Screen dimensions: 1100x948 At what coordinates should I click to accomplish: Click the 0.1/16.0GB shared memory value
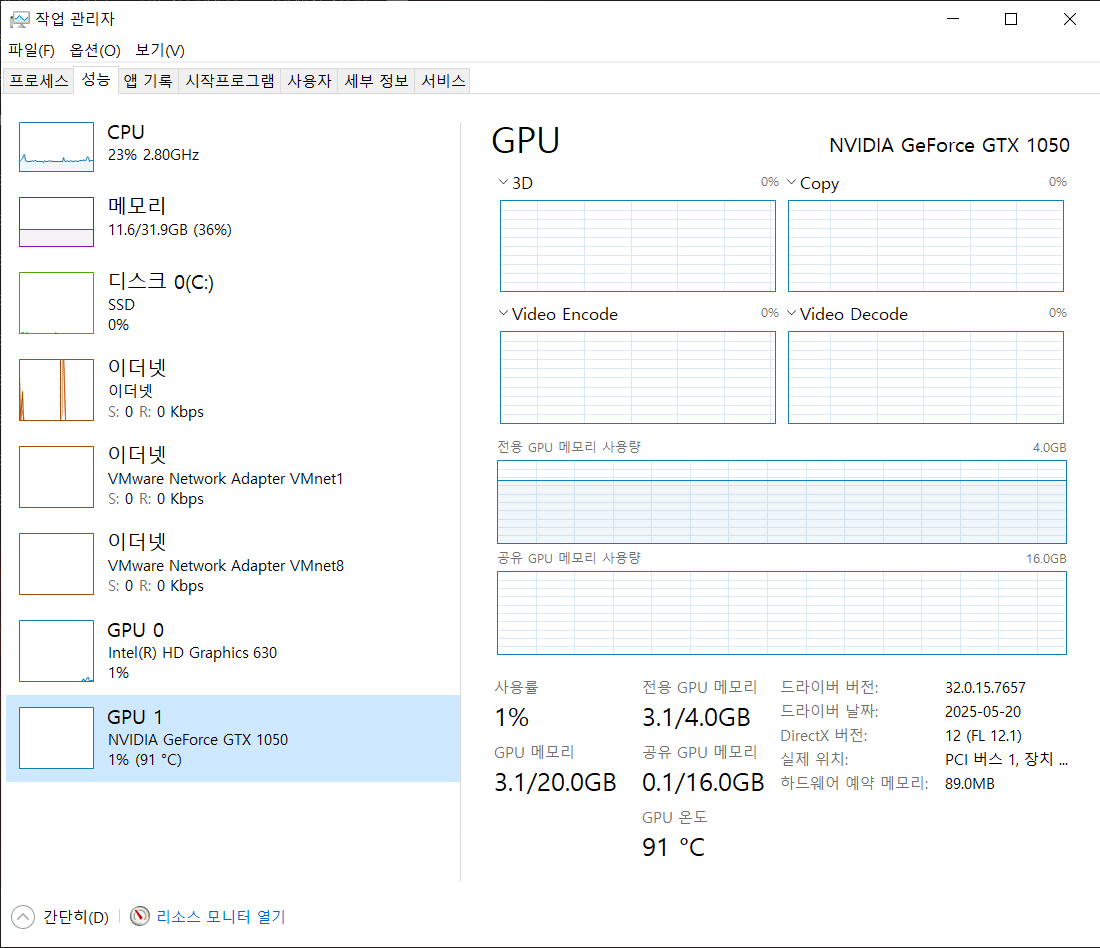click(703, 782)
